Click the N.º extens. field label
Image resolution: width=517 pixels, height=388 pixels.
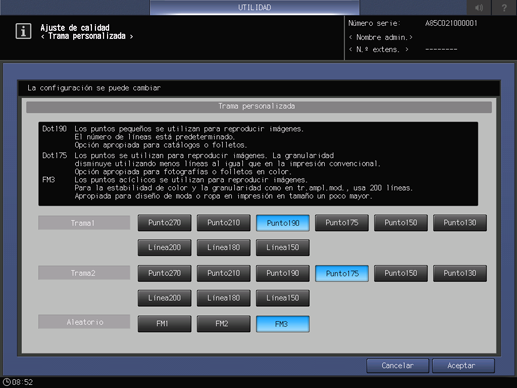379,50
